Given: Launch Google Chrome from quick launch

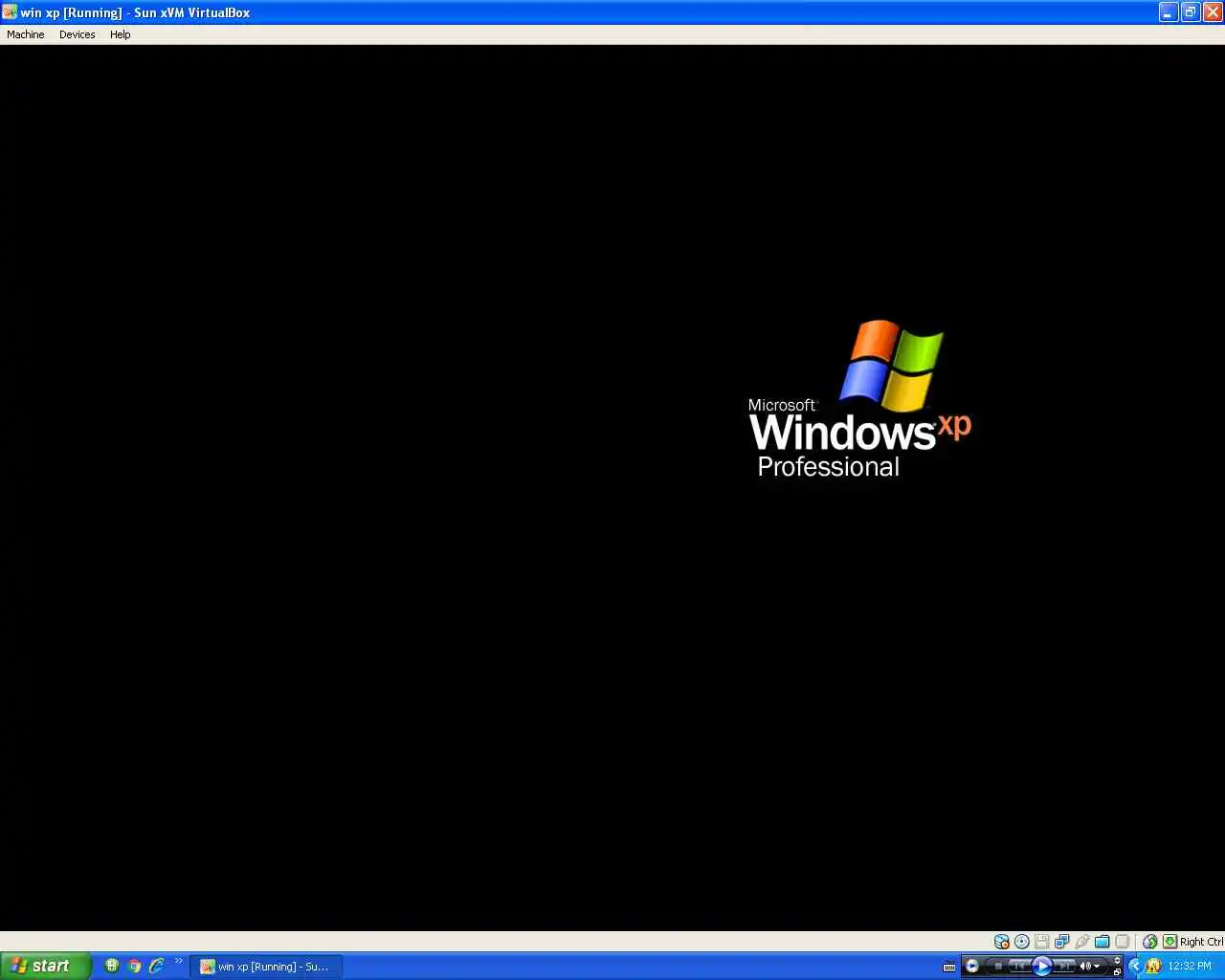Looking at the screenshot, I should [134, 966].
